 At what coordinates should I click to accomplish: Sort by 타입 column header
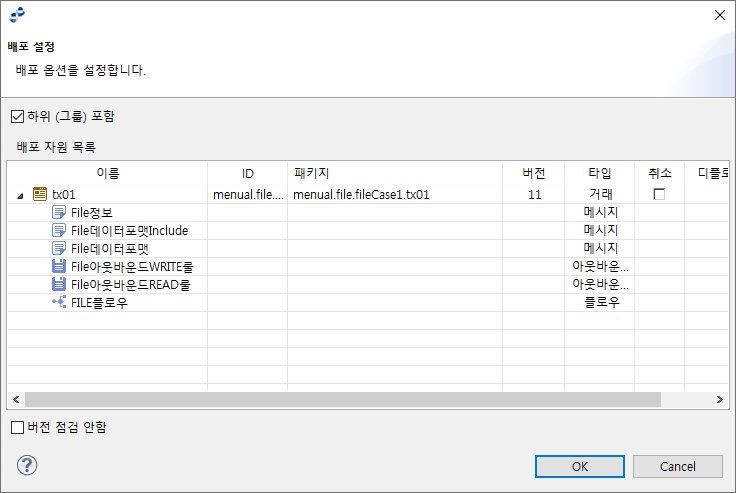[600, 173]
